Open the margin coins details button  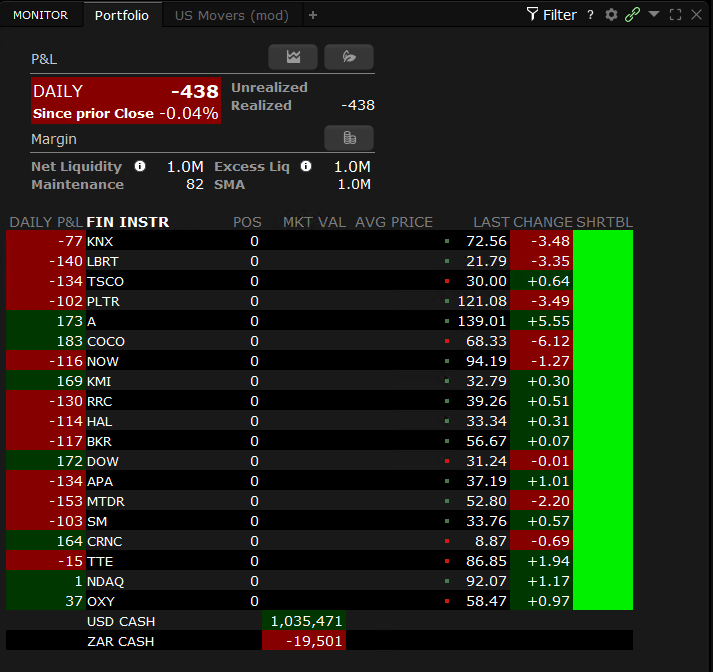tap(349, 138)
